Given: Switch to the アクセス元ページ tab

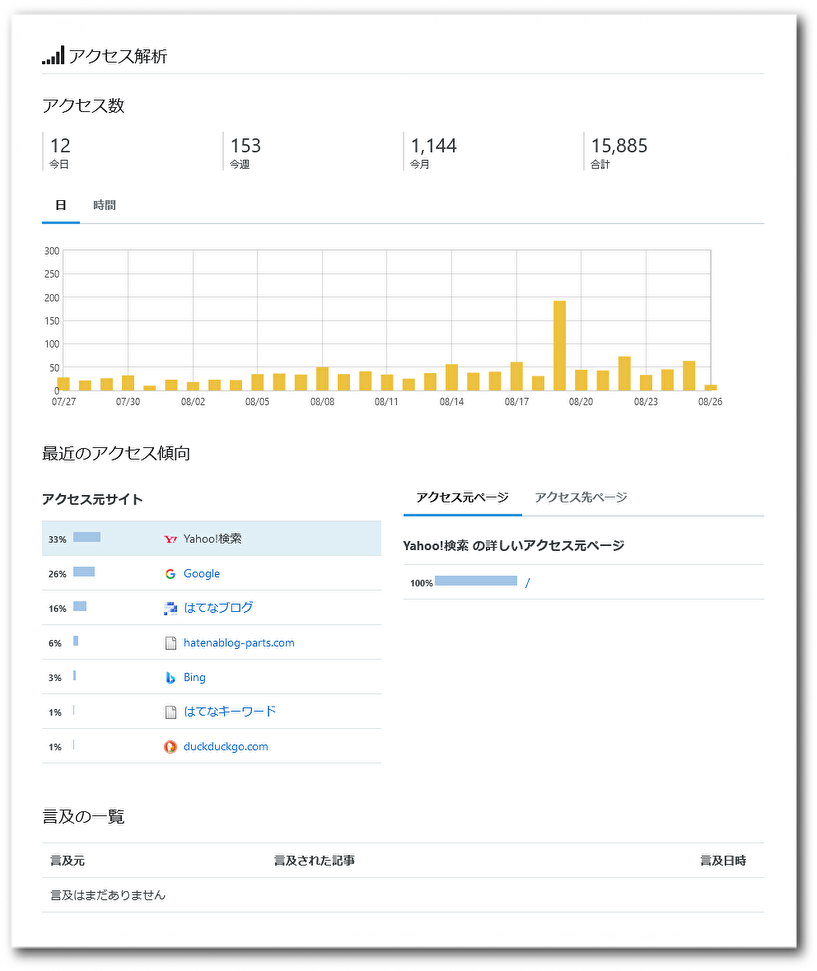Looking at the screenshot, I should (462, 497).
